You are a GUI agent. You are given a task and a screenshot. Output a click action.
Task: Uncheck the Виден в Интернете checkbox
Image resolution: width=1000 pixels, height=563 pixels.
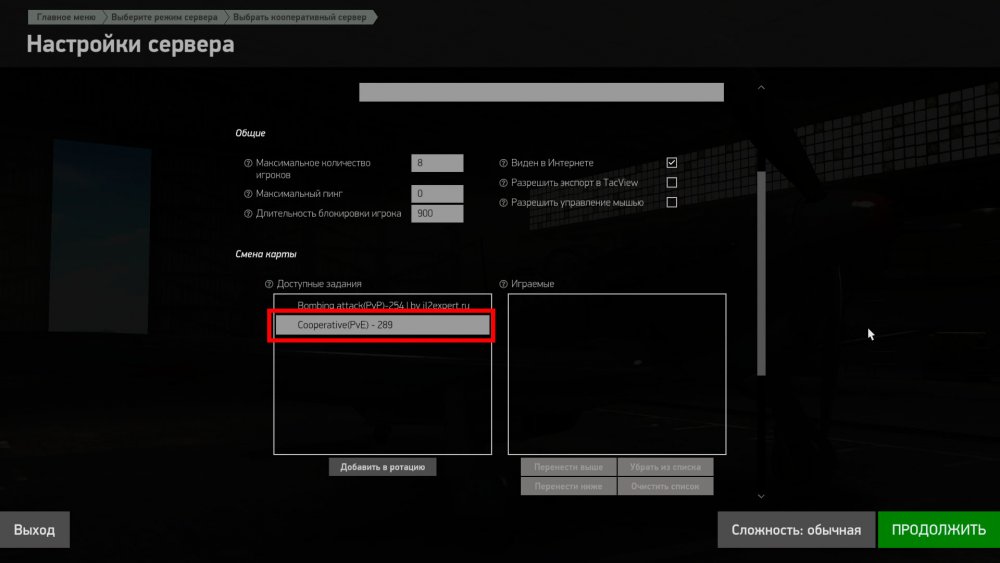point(672,163)
